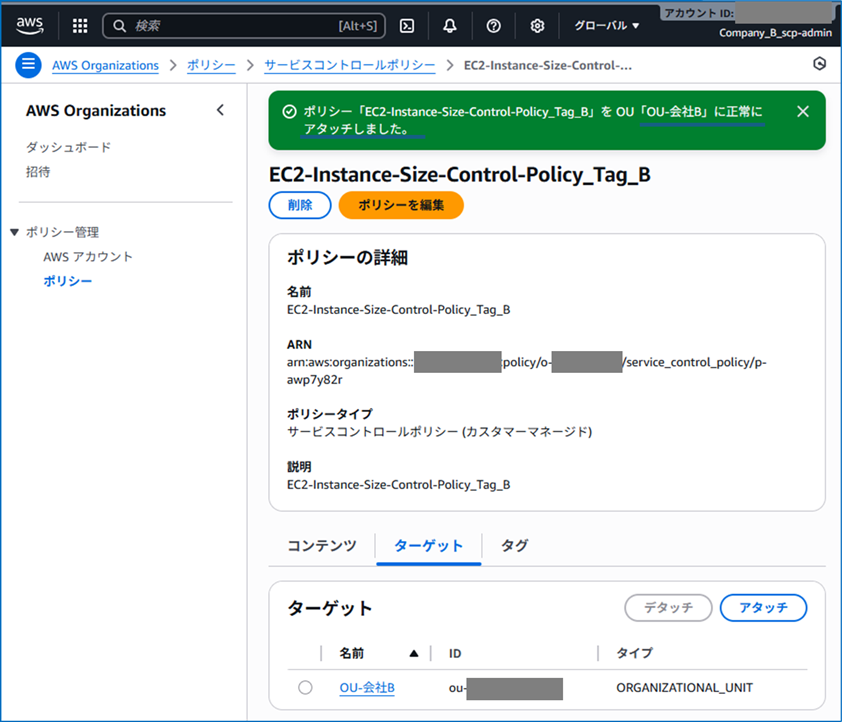Open the notifications bell

450,26
